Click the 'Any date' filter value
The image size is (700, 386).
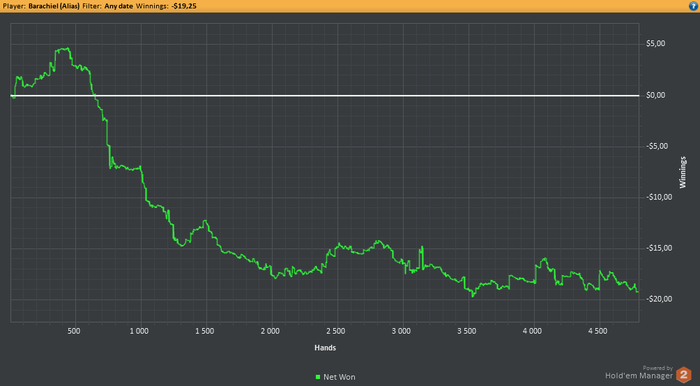[119, 6]
